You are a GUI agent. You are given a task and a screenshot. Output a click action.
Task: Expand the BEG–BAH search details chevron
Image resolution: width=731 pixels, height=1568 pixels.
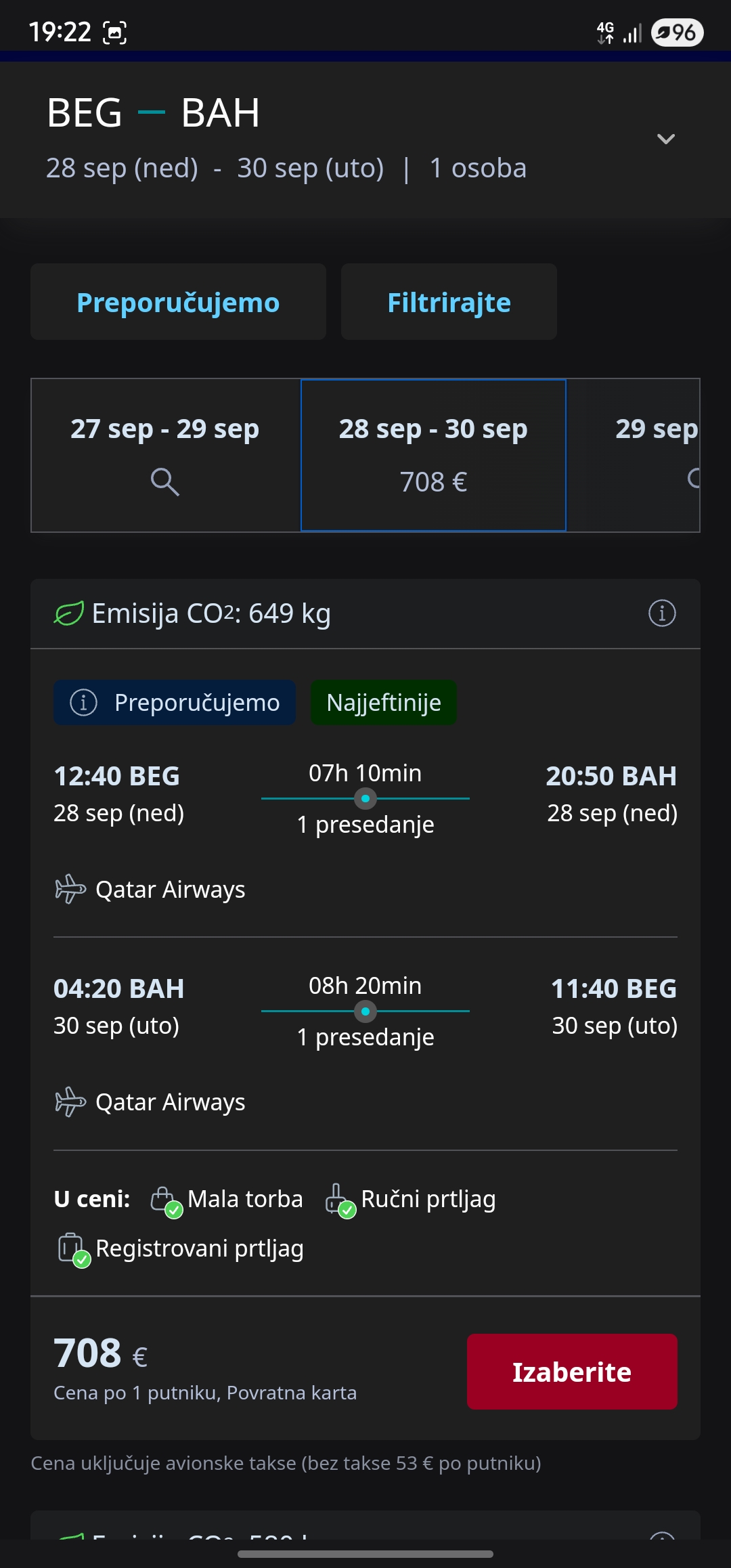coord(666,139)
